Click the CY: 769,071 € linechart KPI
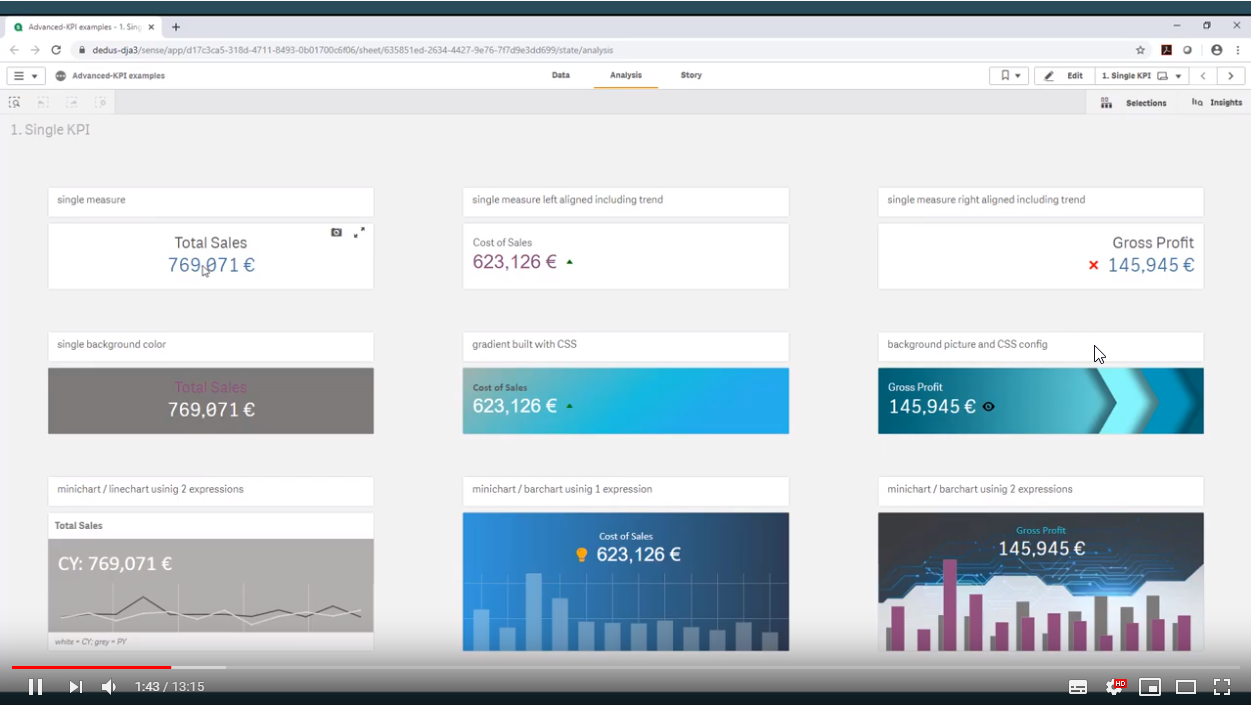1251x705 pixels. 115,564
